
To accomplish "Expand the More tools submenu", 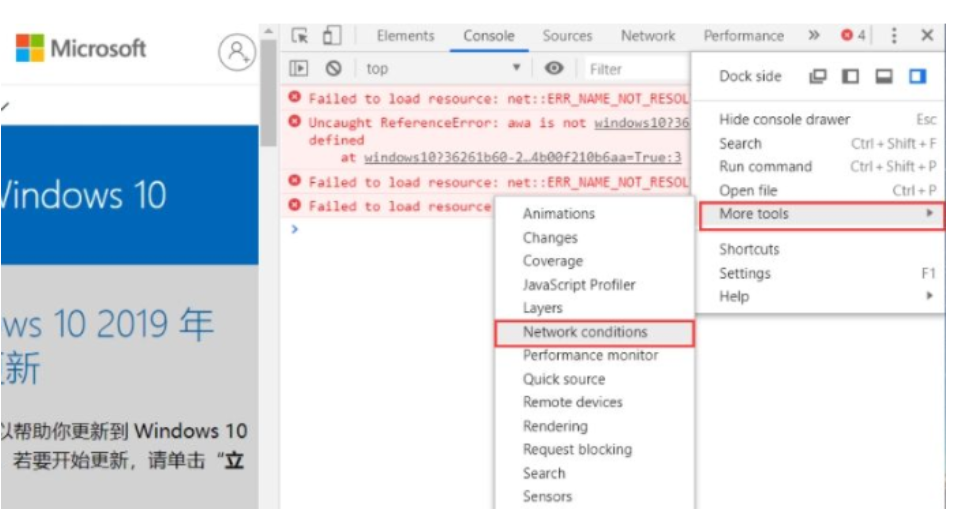I will click(x=820, y=214).
